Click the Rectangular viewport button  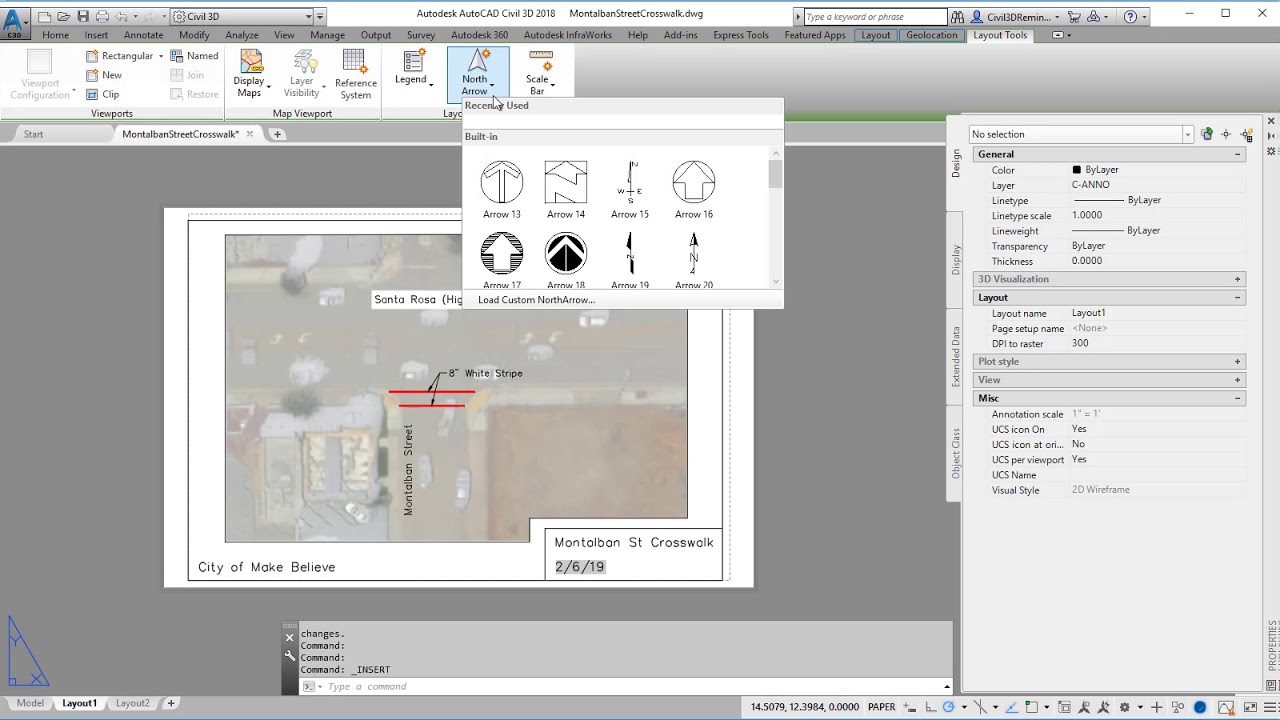tap(125, 56)
